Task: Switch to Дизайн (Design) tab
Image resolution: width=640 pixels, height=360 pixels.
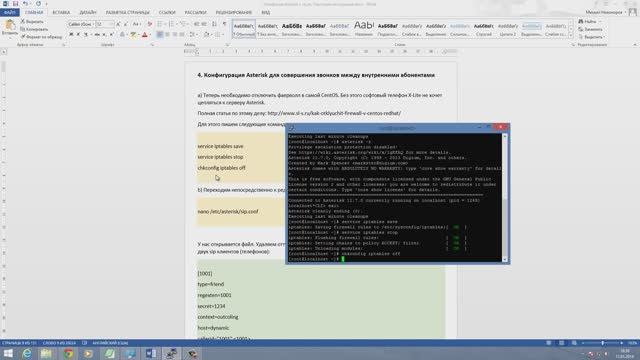Action: [88, 12]
